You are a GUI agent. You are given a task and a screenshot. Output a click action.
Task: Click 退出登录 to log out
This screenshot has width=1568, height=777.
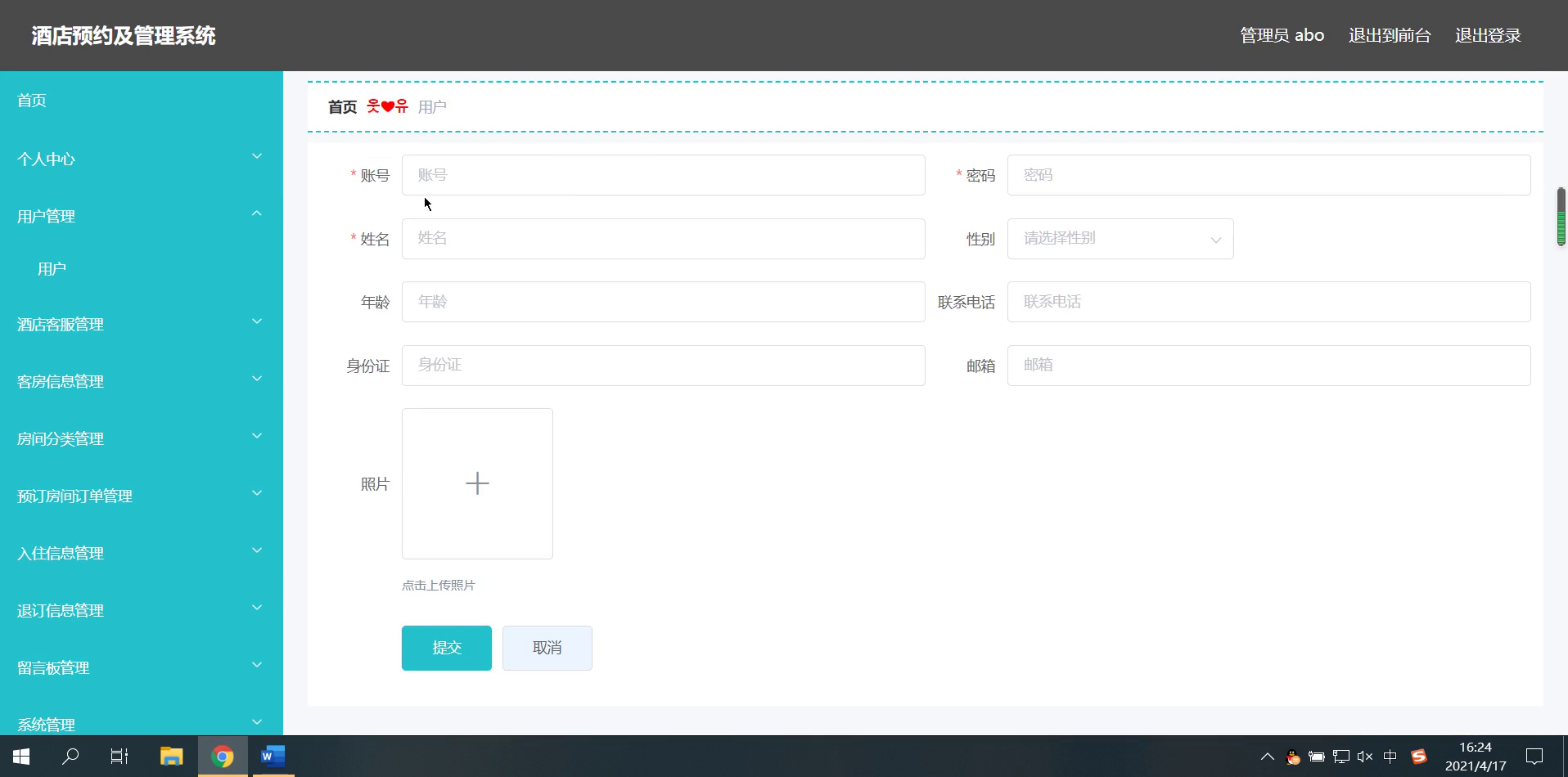pos(1488,35)
